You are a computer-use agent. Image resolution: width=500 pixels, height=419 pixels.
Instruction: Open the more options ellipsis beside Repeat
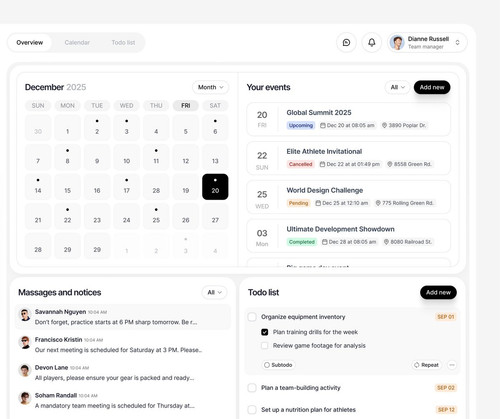(452, 365)
